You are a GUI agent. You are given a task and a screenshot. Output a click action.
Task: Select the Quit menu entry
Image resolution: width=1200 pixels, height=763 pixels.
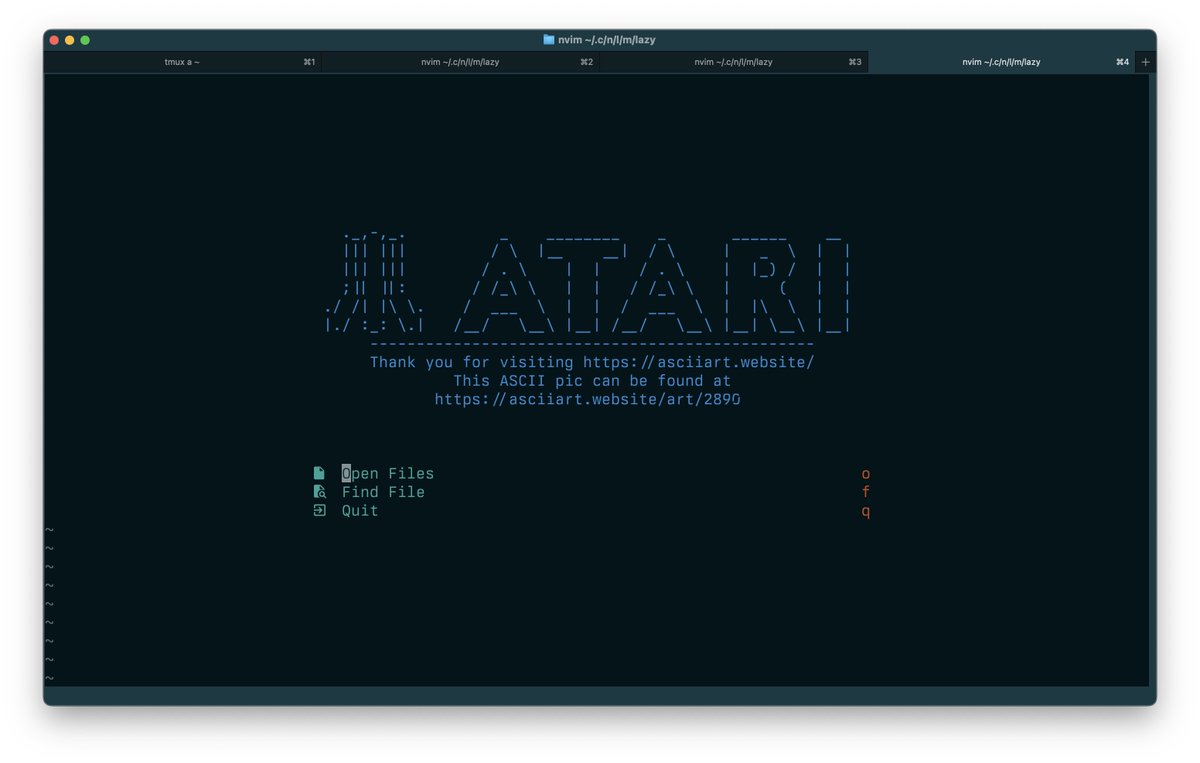(360, 510)
